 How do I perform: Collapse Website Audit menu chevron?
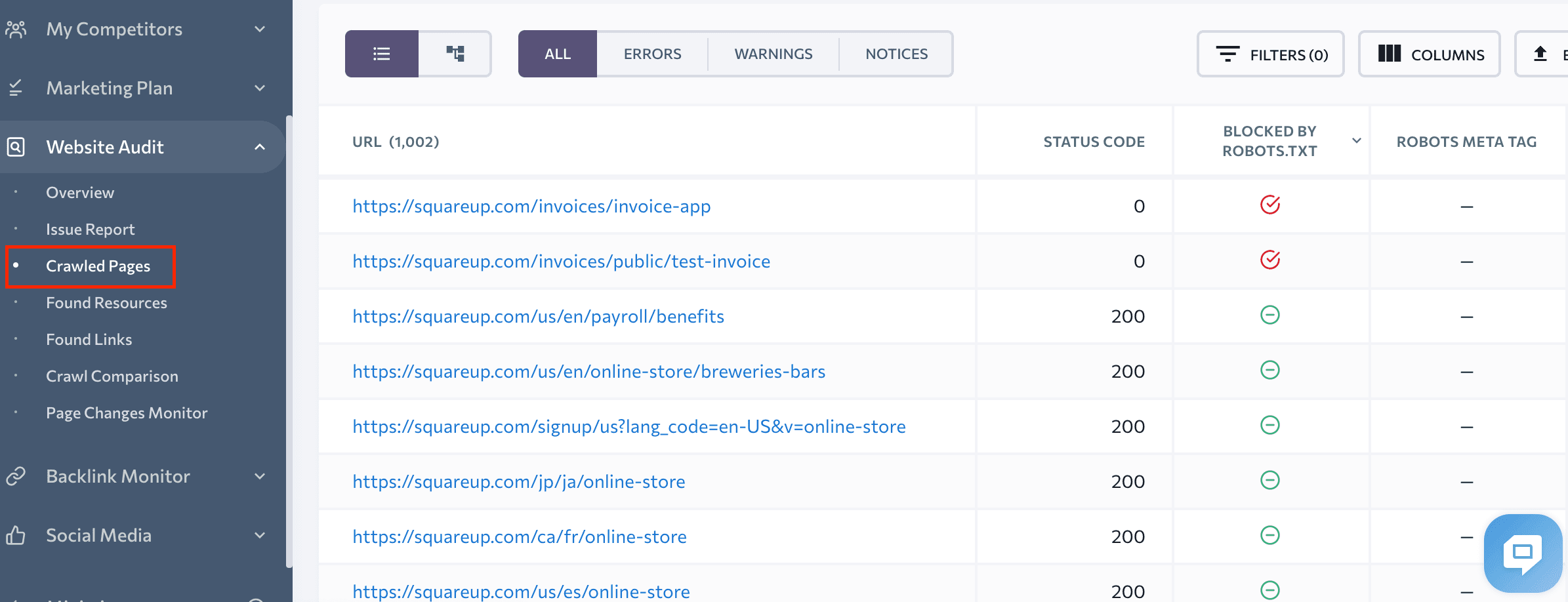(260, 147)
